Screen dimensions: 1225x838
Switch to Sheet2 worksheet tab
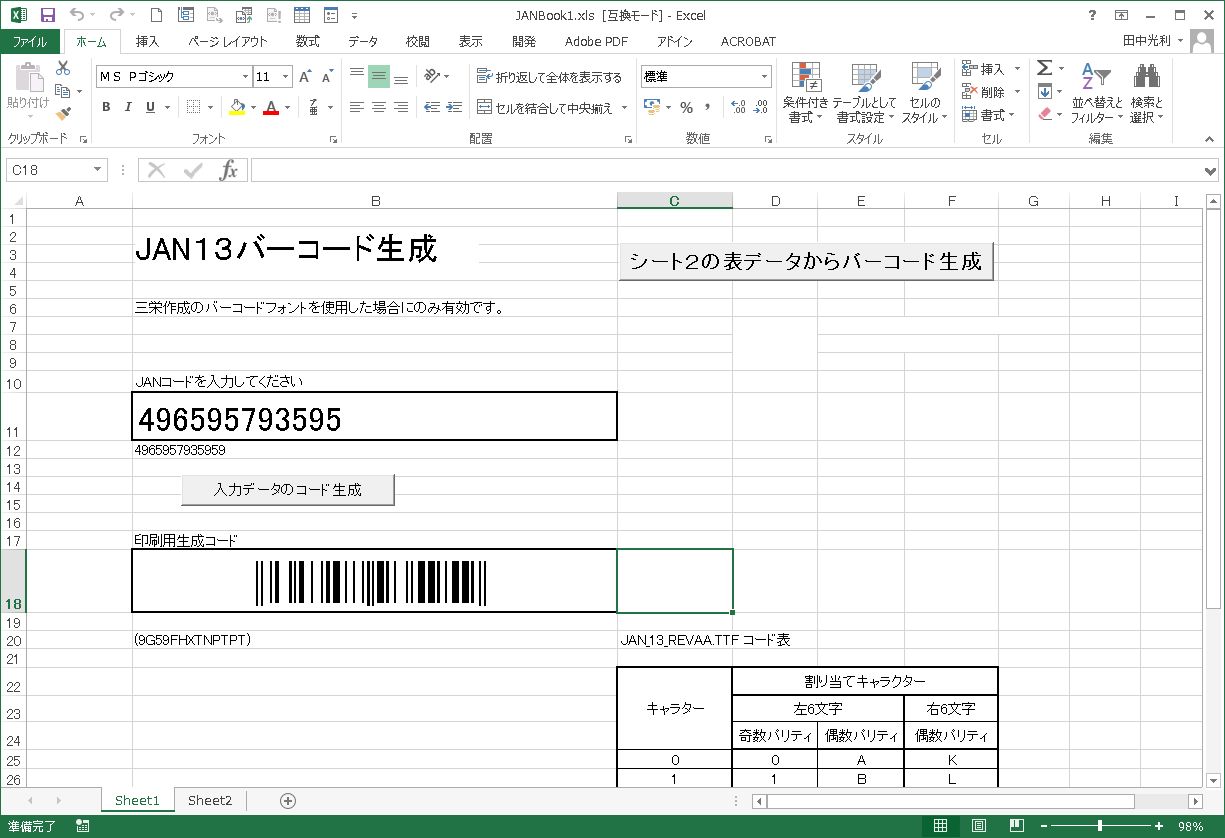tap(210, 800)
